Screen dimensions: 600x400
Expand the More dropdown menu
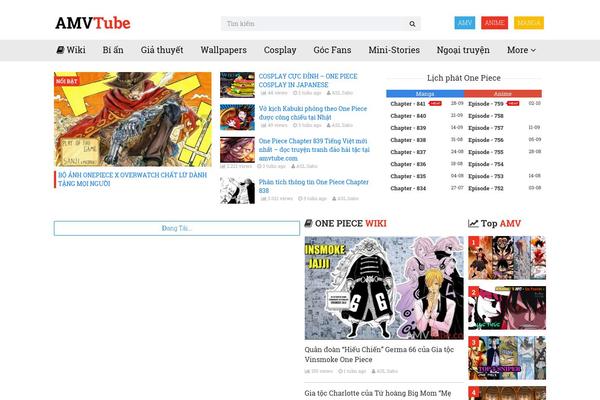(521, 50)
